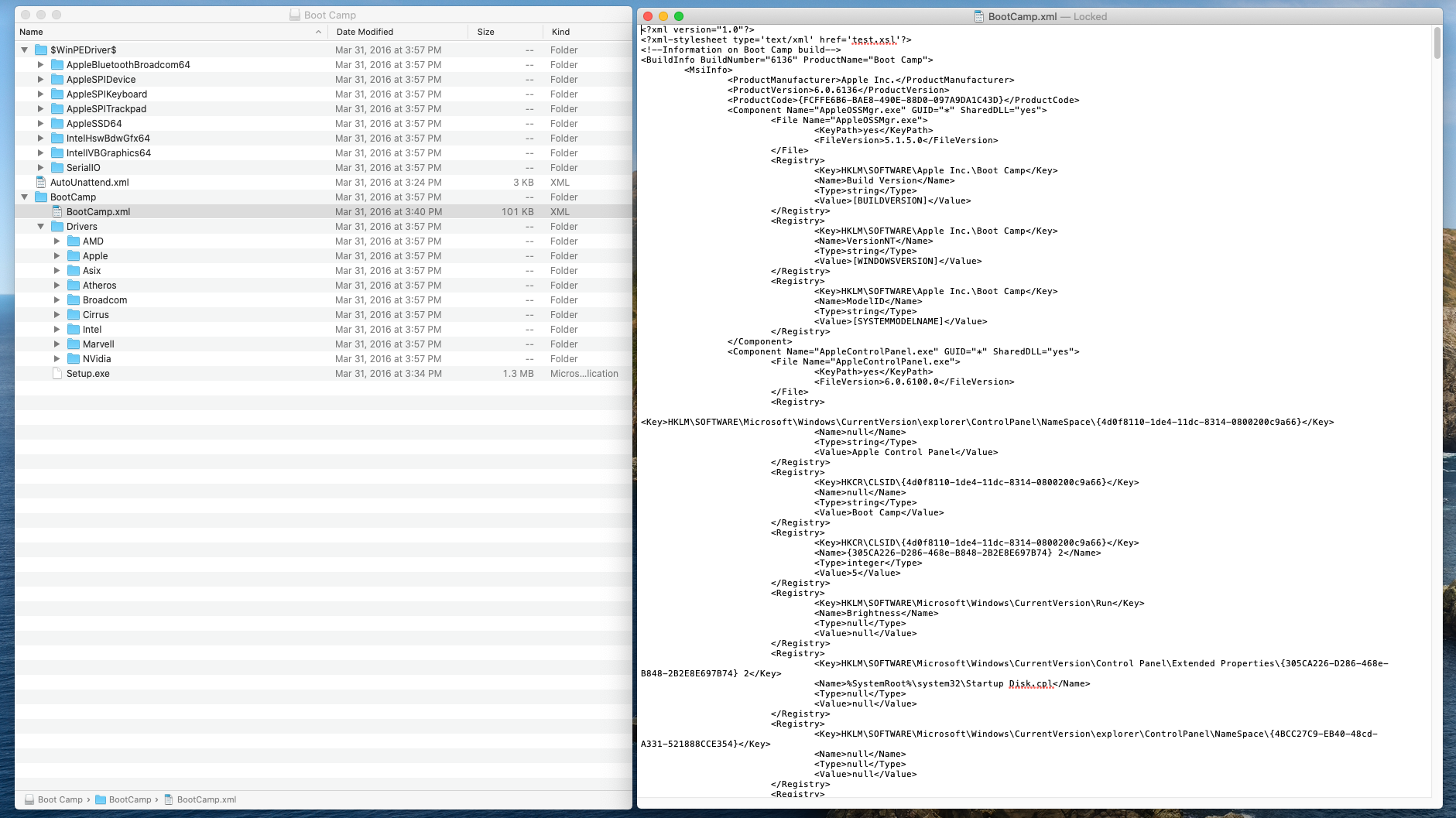Expand the AppleSSD64 folder triangle
The width and height of the screenshot is (1456, 818).
tap(41, 124)
